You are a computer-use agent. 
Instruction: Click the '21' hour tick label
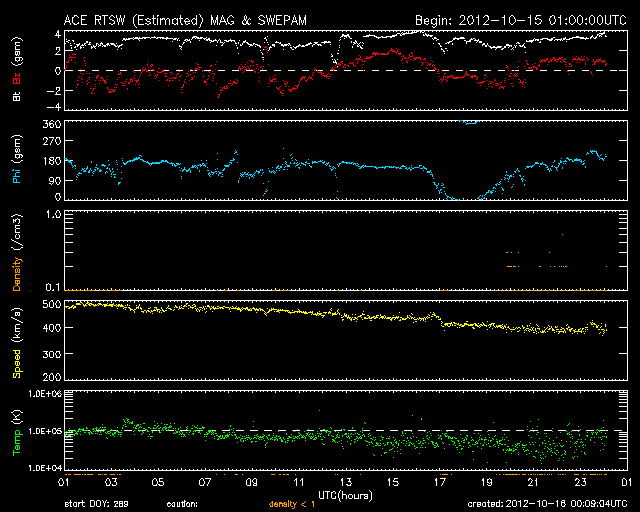[x=533, y=483]
